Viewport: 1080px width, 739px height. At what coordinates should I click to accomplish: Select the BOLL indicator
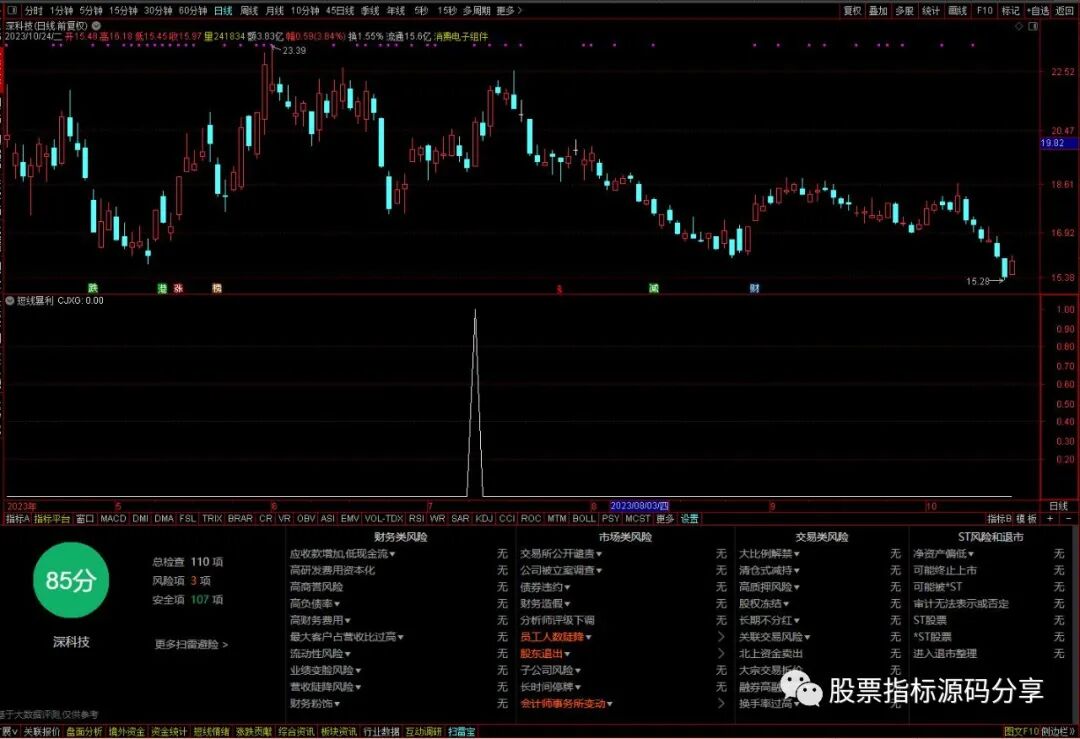click(583, 519)
